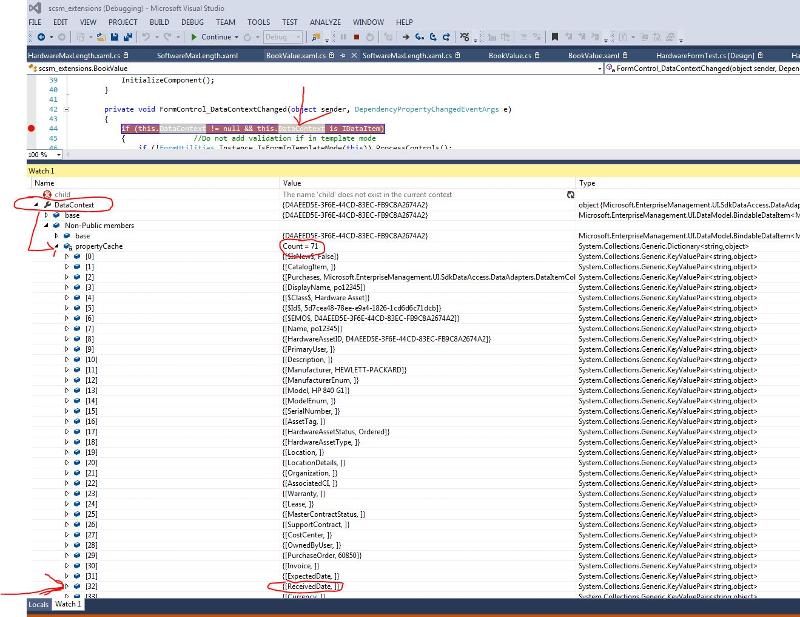Click the Step Into icon
This screenshot has width=800, height=617.
pyautogui.click(x=419, y=37)
